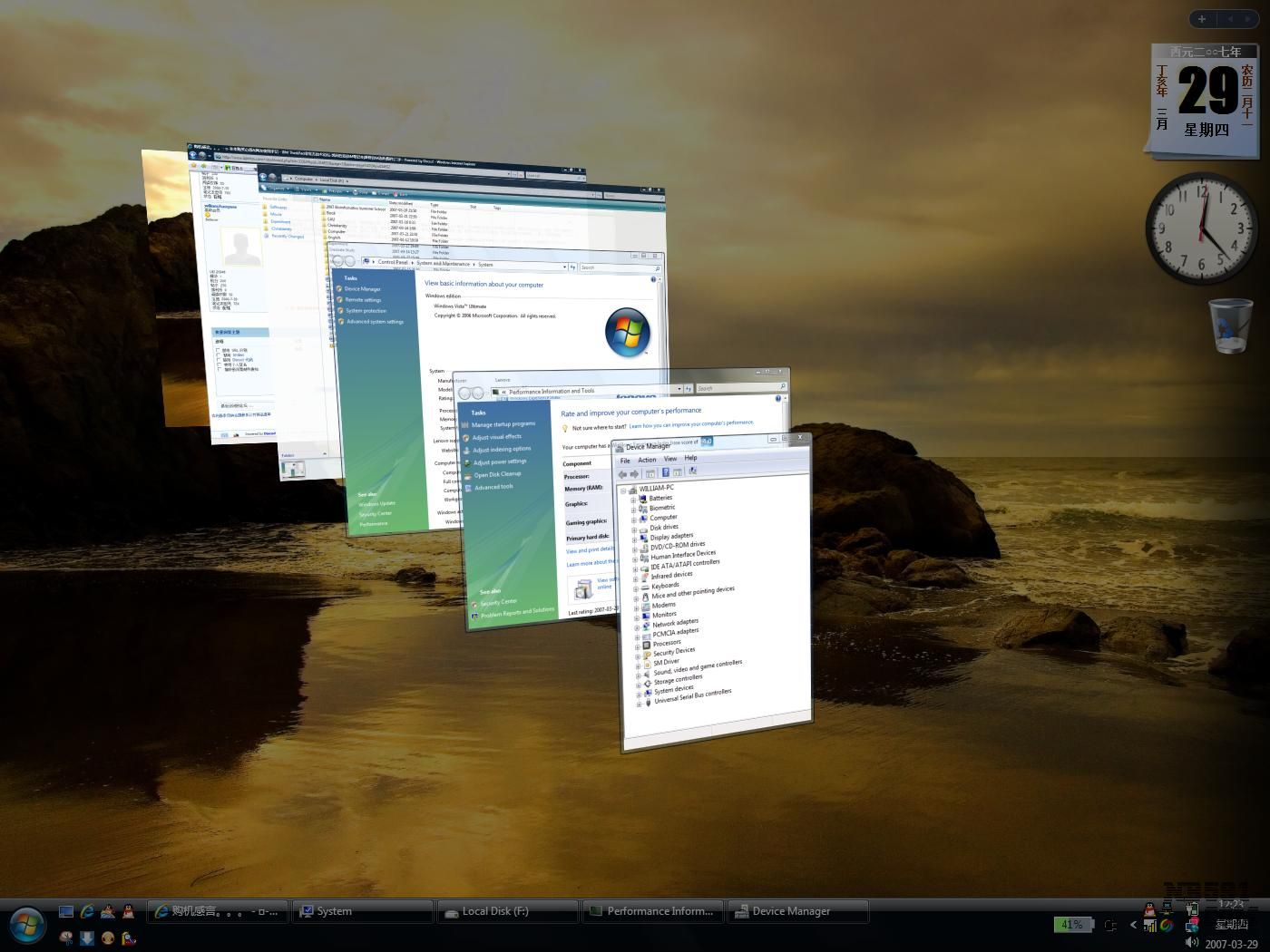Click the volume speaker tray icon

(1192, 943)
